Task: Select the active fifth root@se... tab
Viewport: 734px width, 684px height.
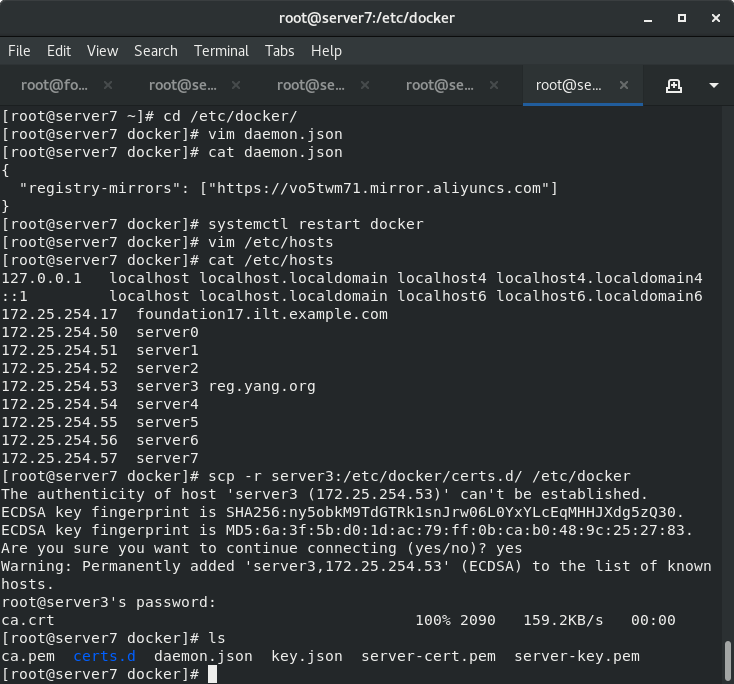Action: [568, 85]
